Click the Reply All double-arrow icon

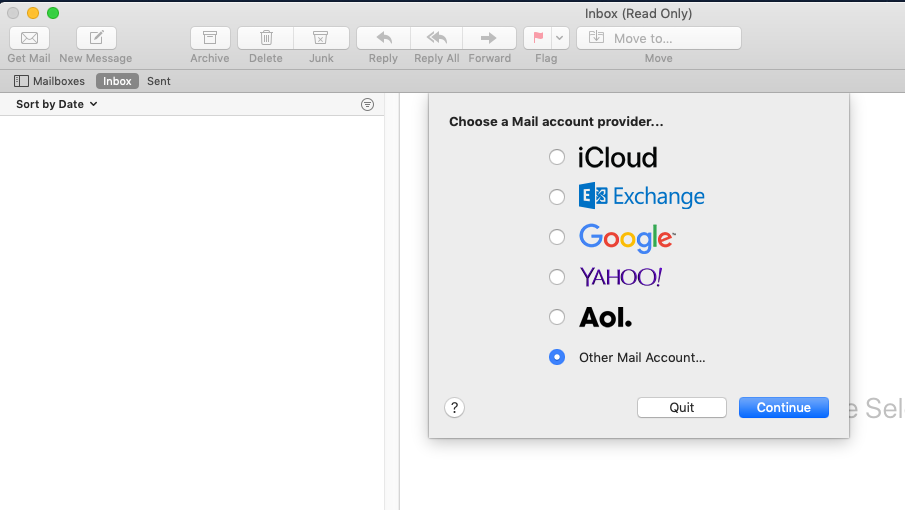(437, 38)
